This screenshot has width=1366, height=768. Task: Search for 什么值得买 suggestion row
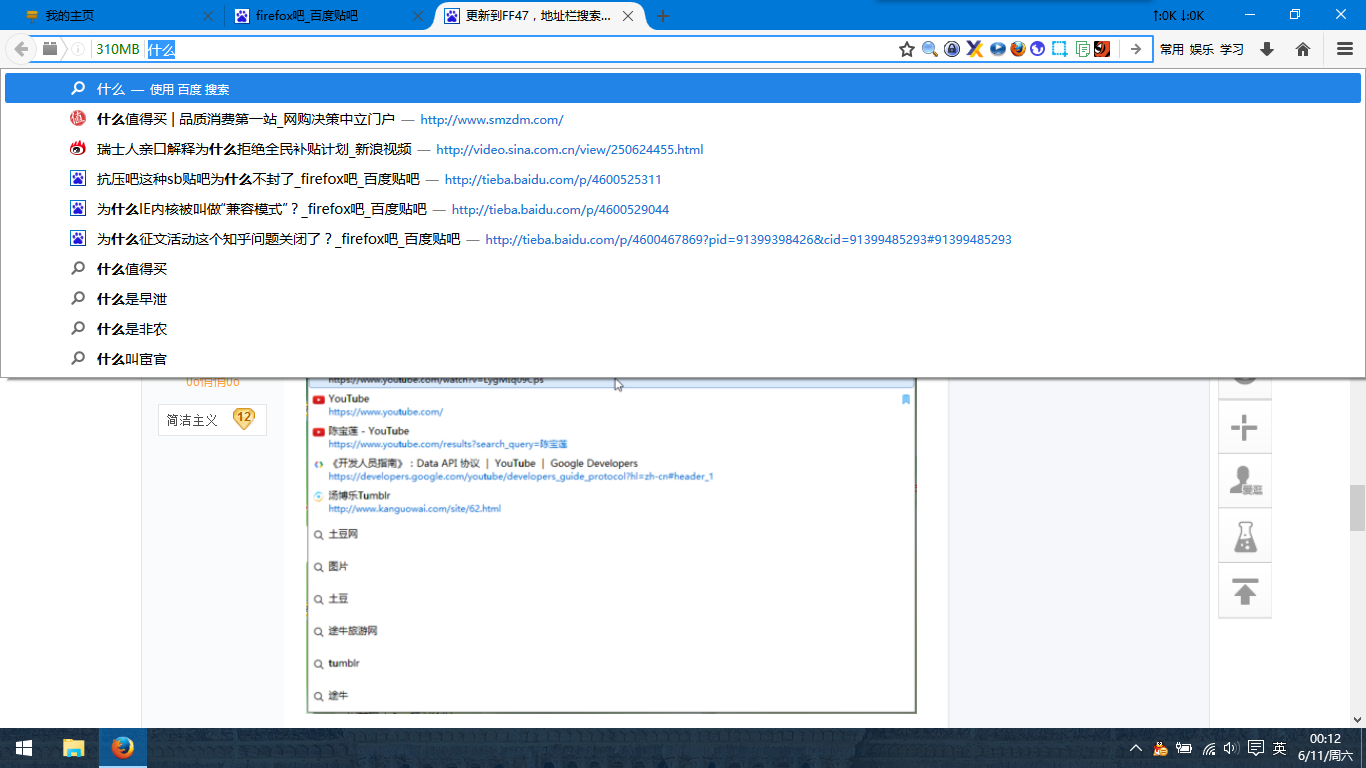[x=683, y=269]
